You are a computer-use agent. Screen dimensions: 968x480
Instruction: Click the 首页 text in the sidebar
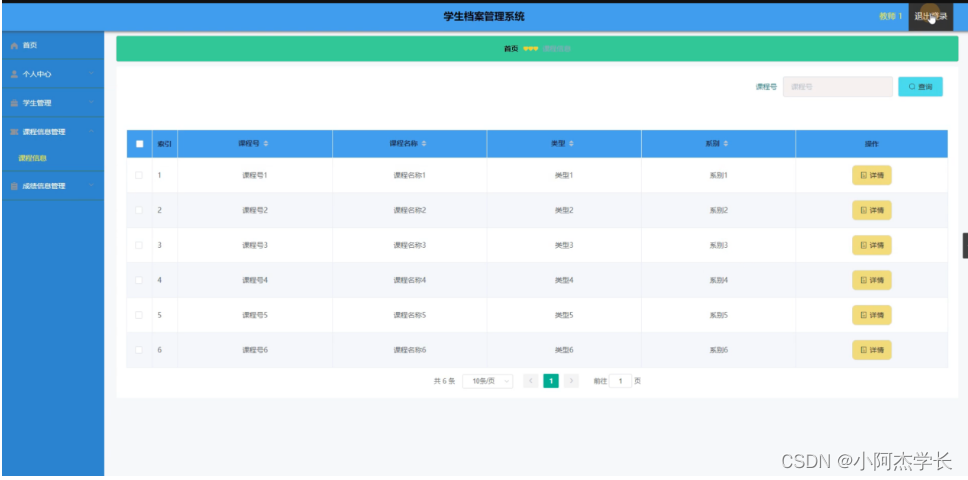point(30,46)
